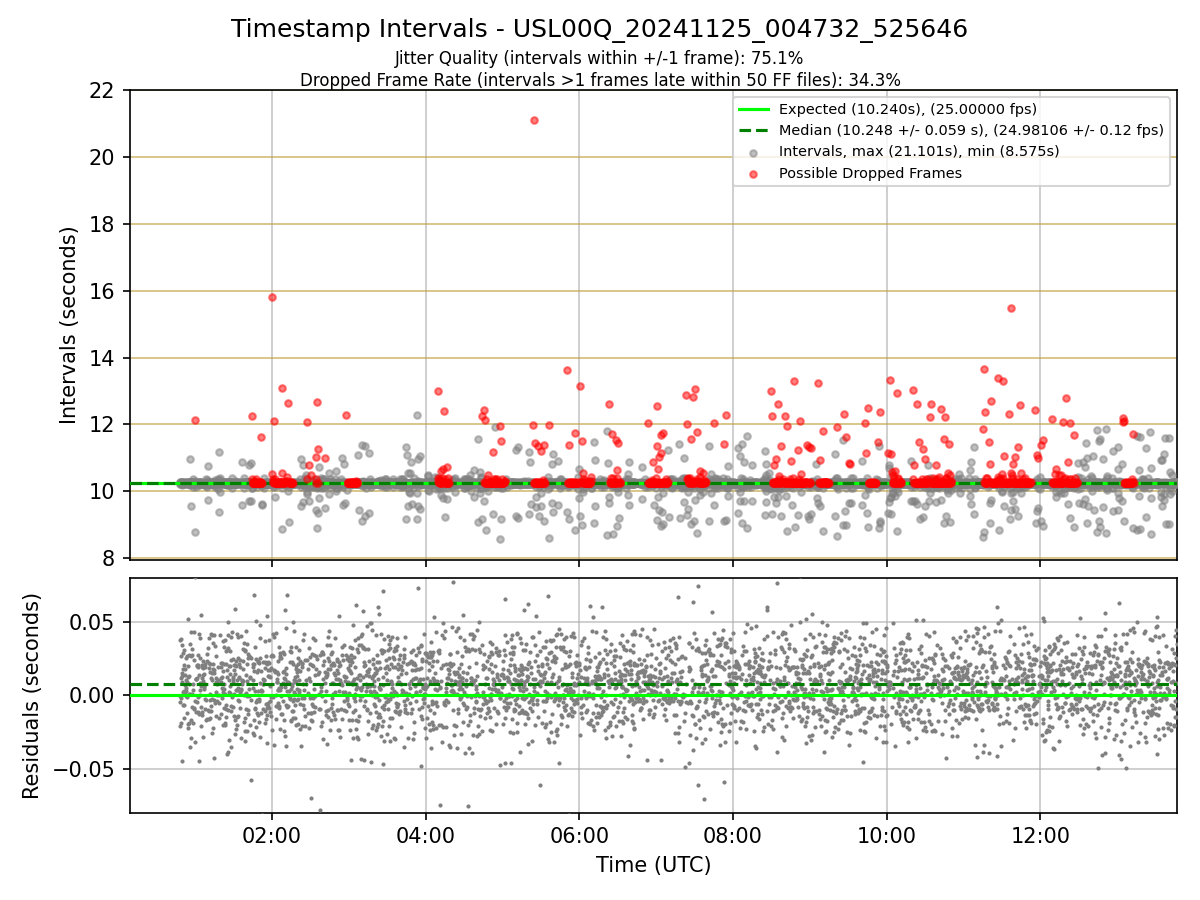Click the 20 tick on the intervals axis
The width and height of the screenshot is (1200, 900).
click(x=101, y=157)
